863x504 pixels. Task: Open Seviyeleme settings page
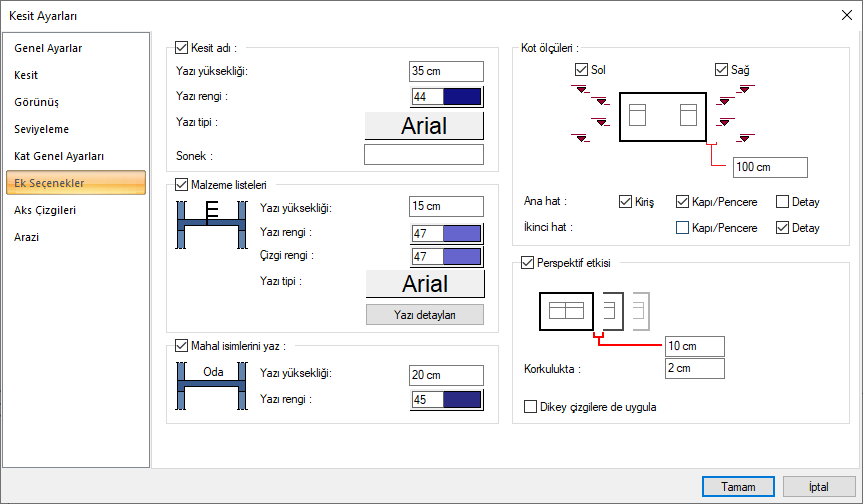76,129
